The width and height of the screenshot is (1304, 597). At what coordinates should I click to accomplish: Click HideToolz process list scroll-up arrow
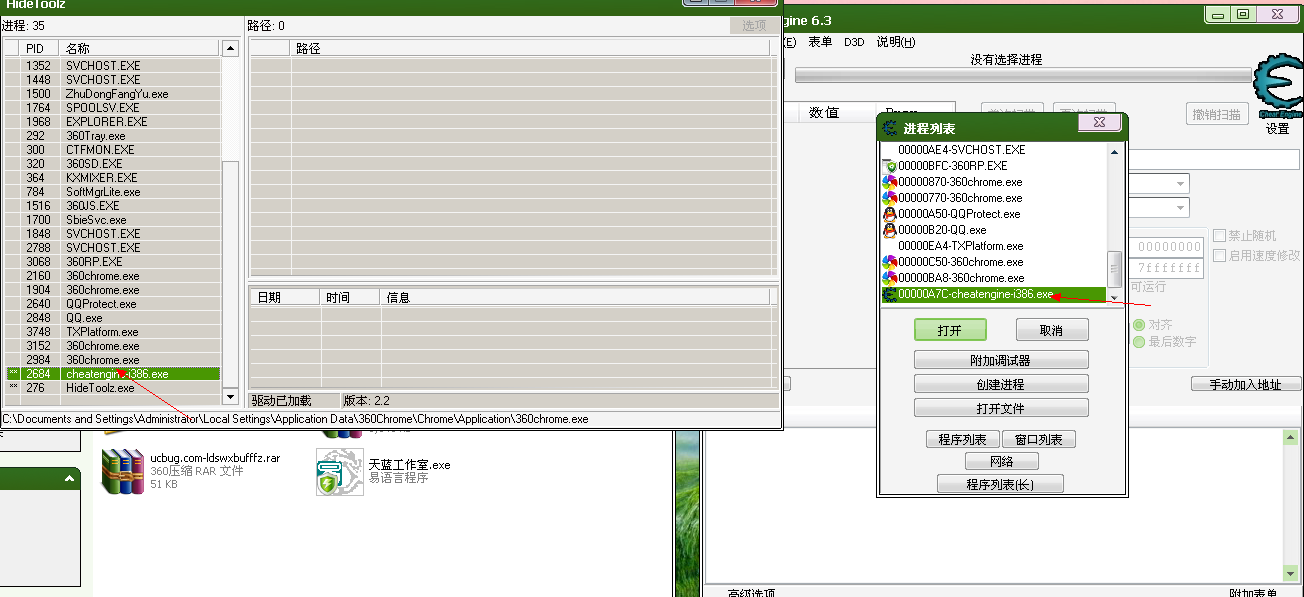(230, 48)
